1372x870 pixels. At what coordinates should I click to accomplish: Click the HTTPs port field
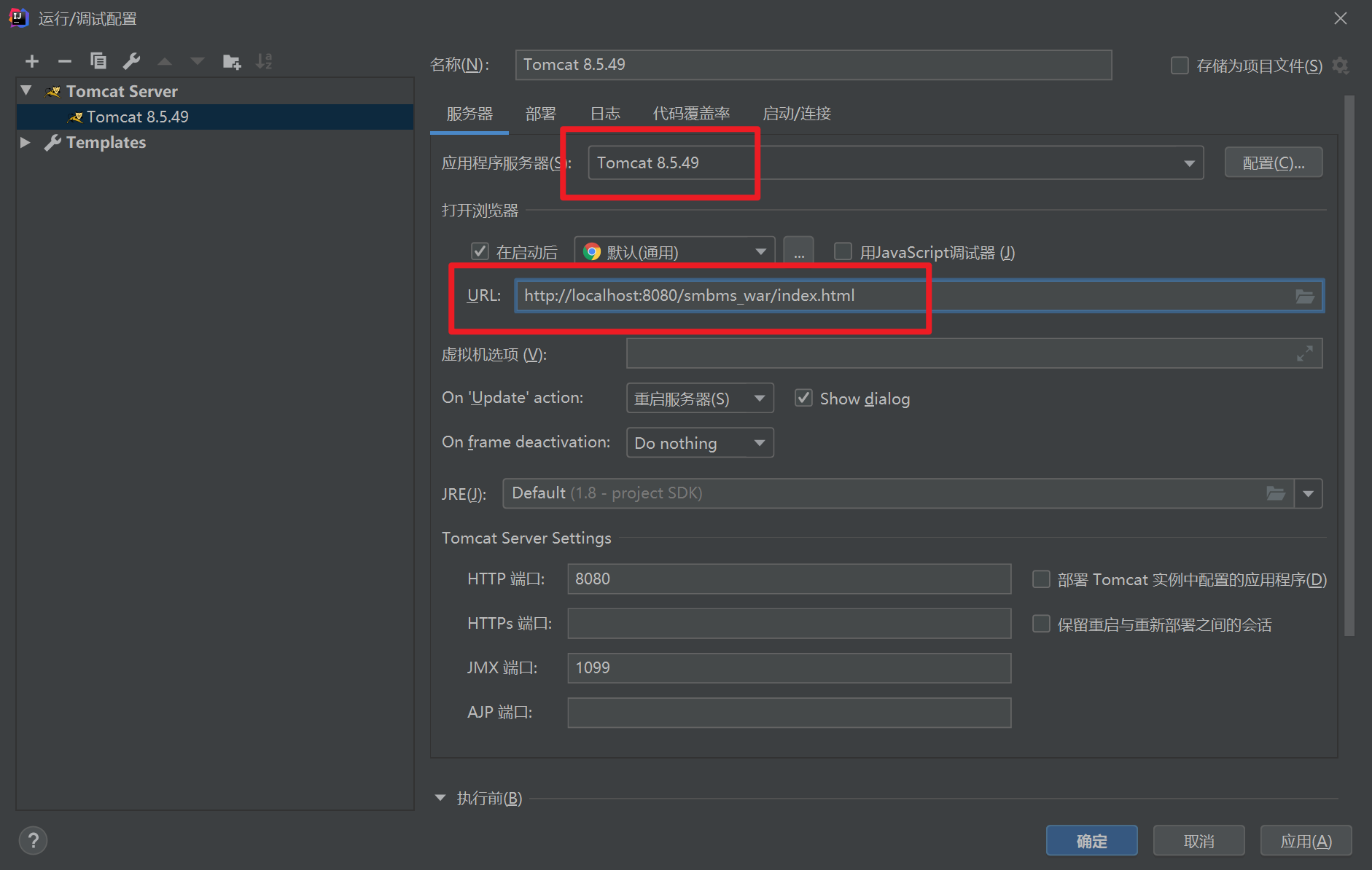pyautogui.click(x=789, y=623)
